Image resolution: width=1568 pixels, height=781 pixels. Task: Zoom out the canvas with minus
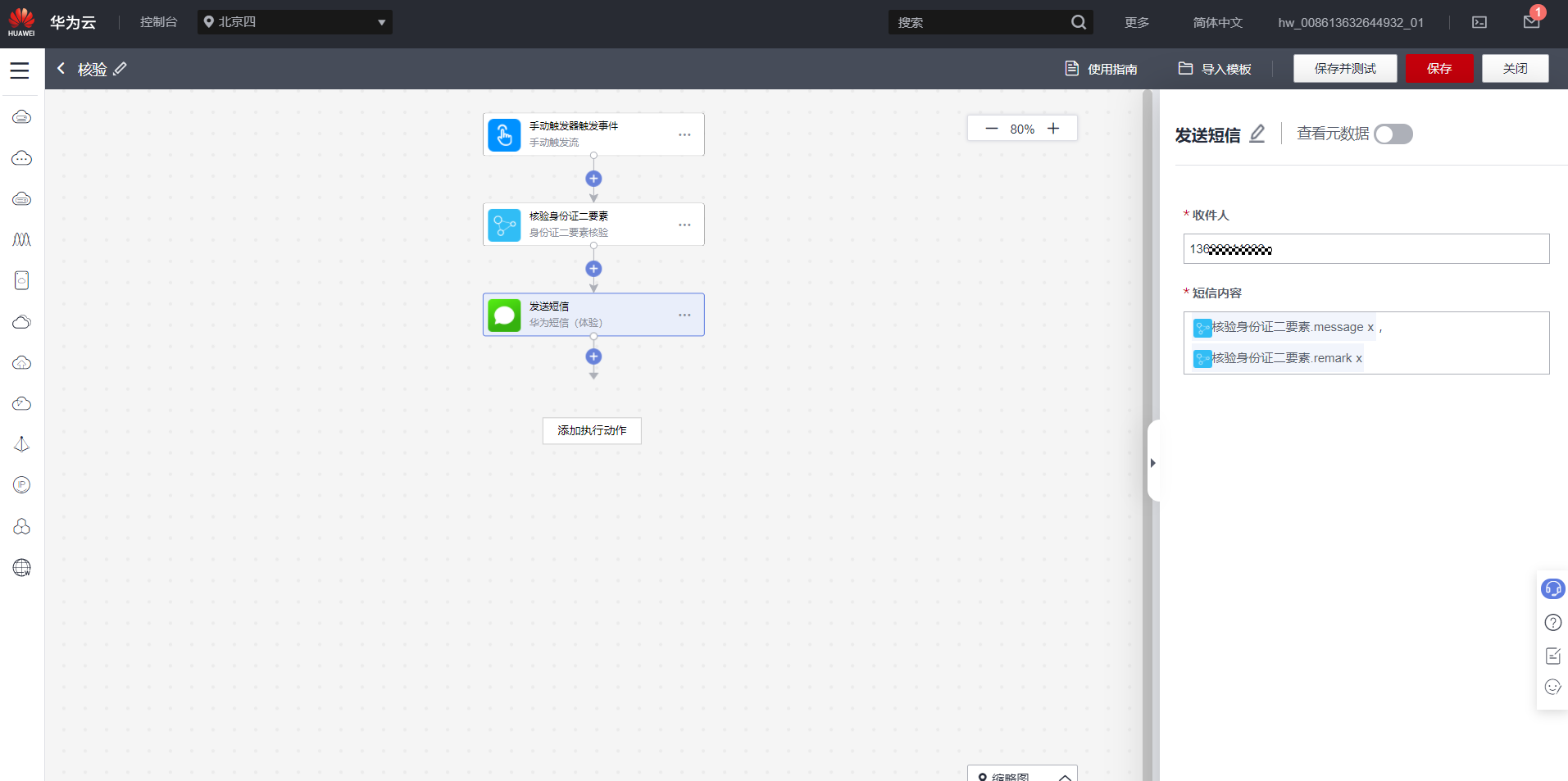[x=992, y=129]
